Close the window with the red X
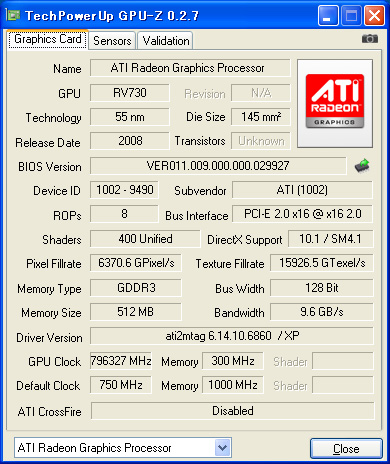 coord(374,15)
